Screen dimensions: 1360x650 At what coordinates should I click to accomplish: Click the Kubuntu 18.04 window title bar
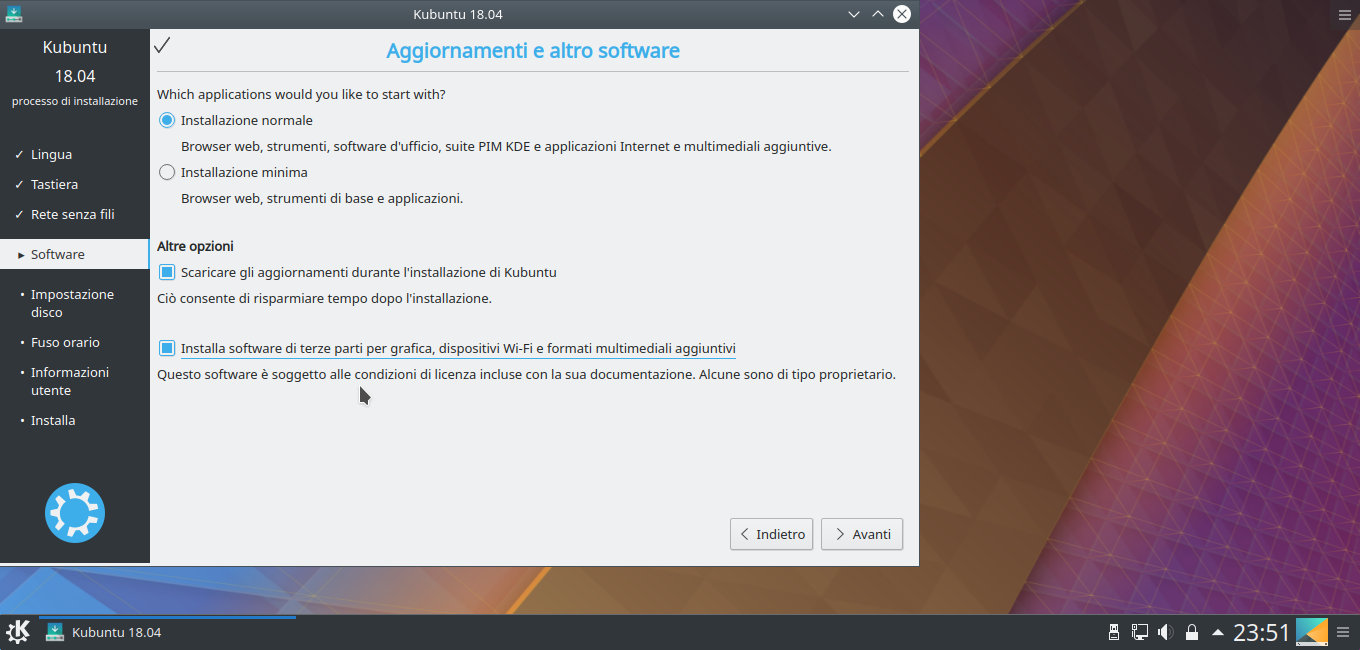[460, 14]
